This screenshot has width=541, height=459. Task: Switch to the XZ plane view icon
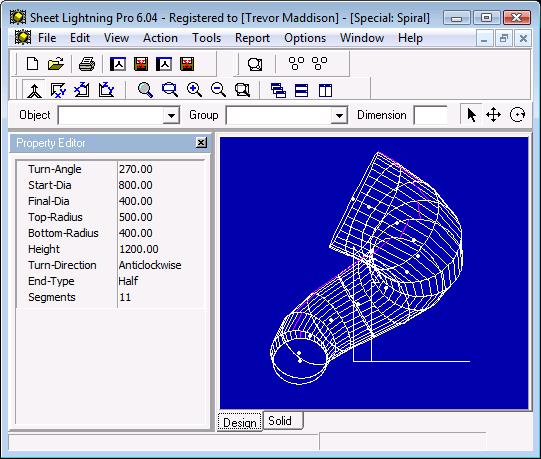82,90
